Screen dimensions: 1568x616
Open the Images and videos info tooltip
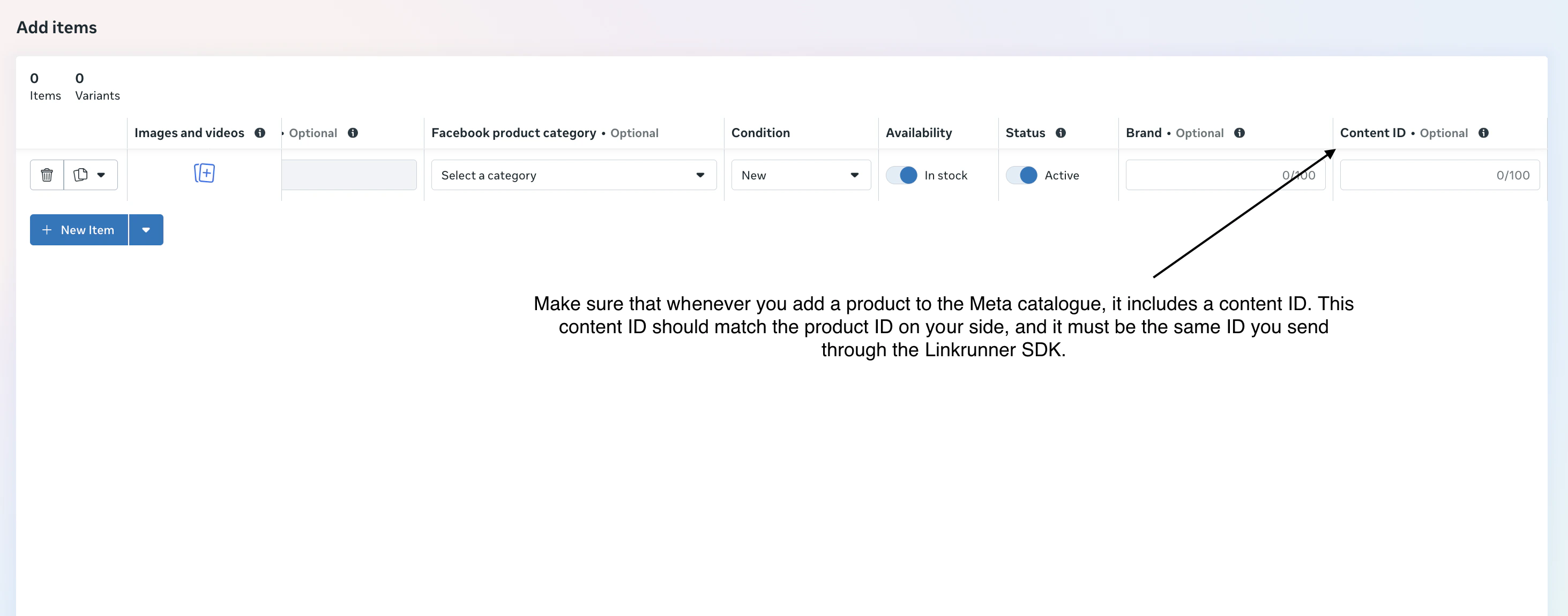point(260,133)
